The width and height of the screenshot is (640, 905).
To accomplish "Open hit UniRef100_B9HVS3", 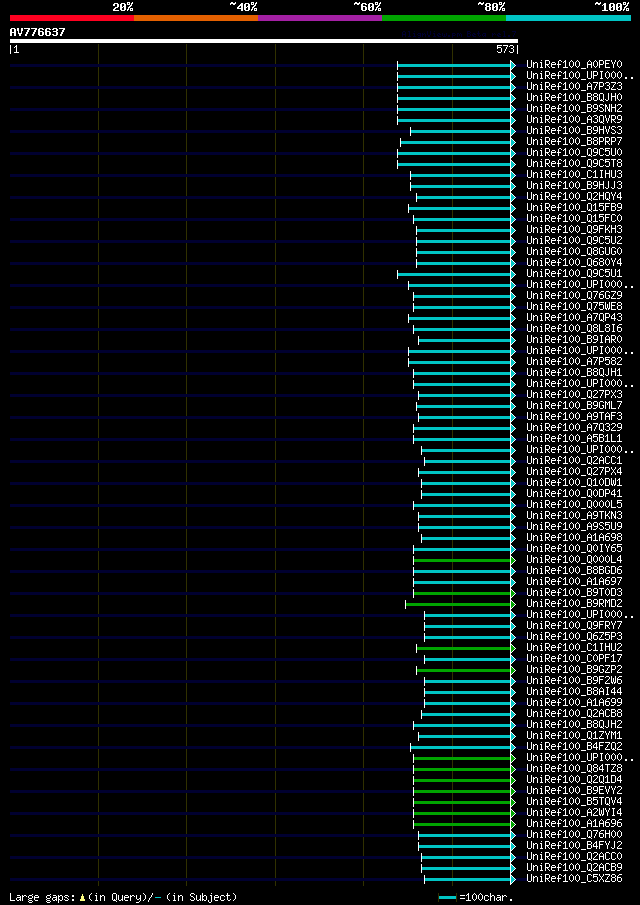I will 574,130.
